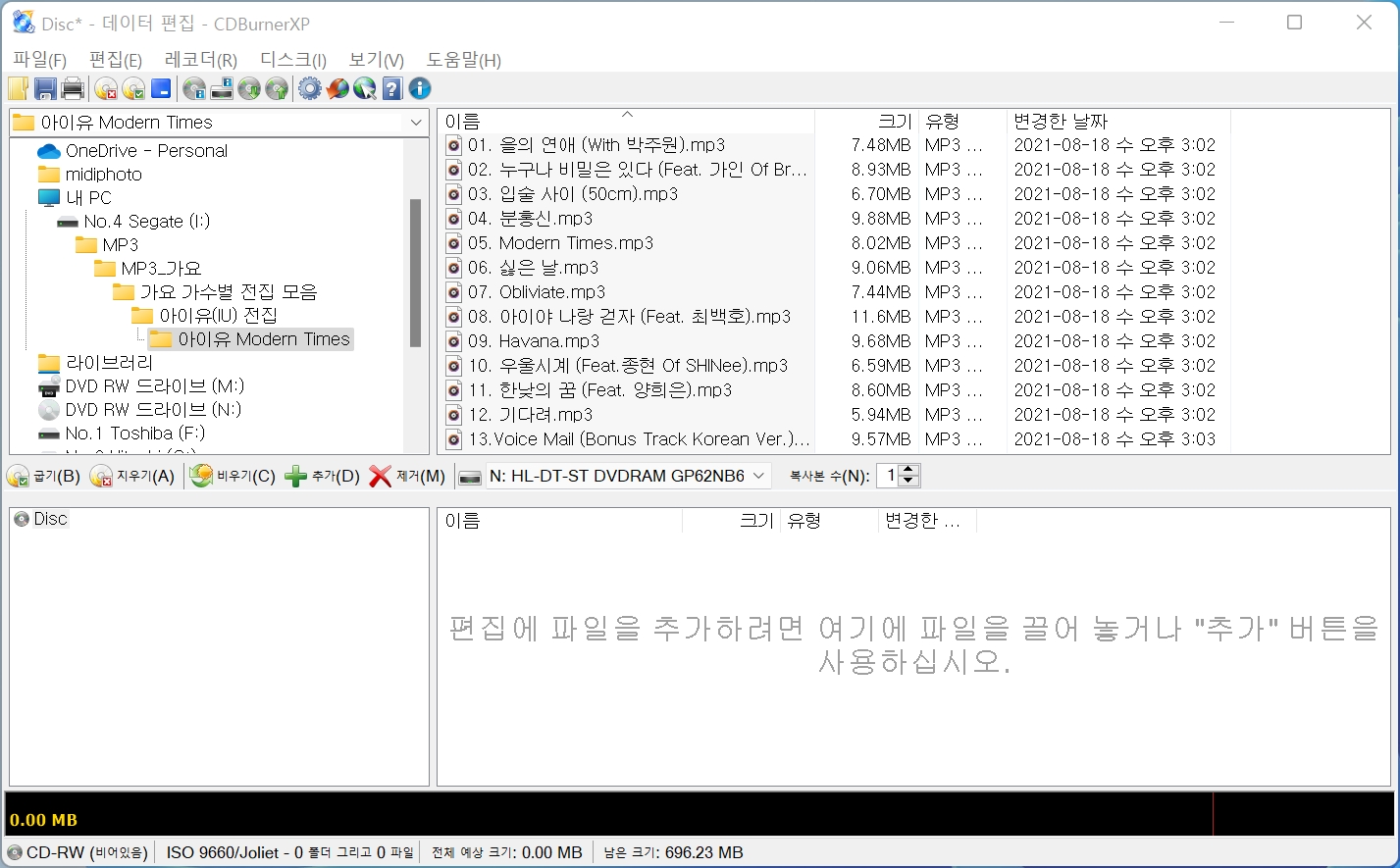Image resolution: width=1400 pixels, height=868 pixels.
Task: Open settings via the gear toolbar icon
Action: 310,89
